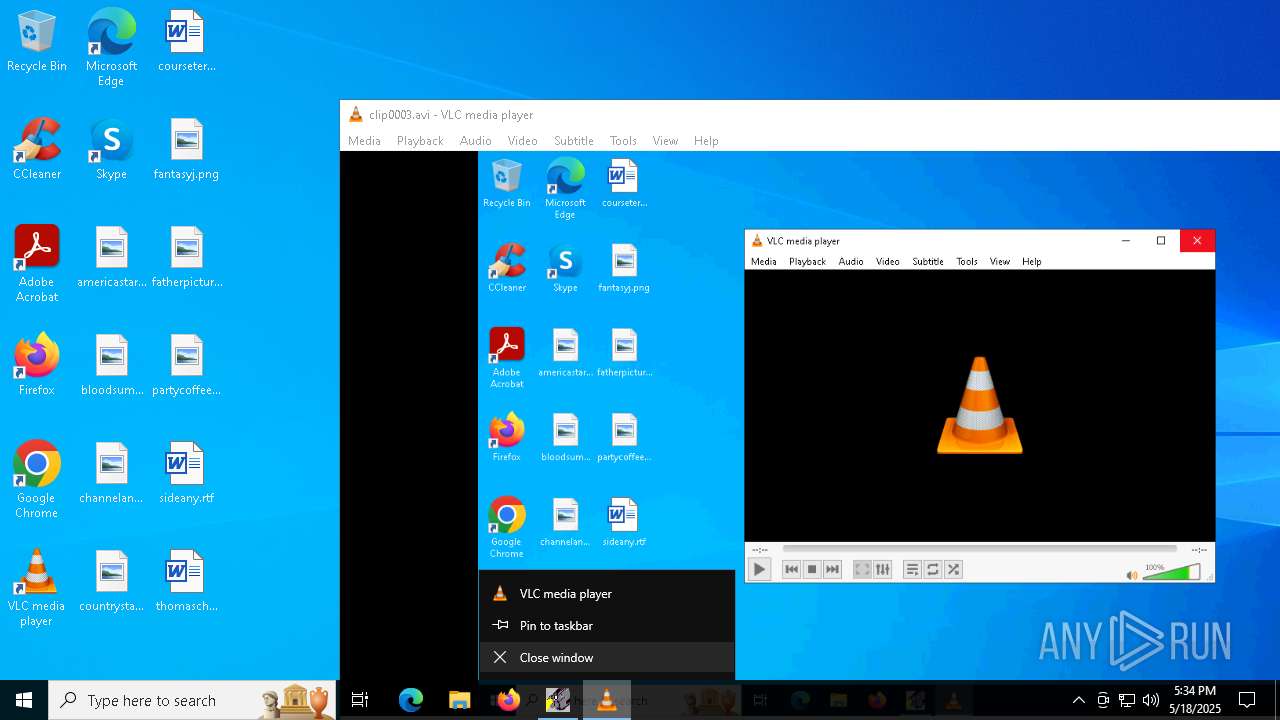Open the Video menu in clip0003.avi window
This screenshot has width=1280, height=720.
(522, 141)
